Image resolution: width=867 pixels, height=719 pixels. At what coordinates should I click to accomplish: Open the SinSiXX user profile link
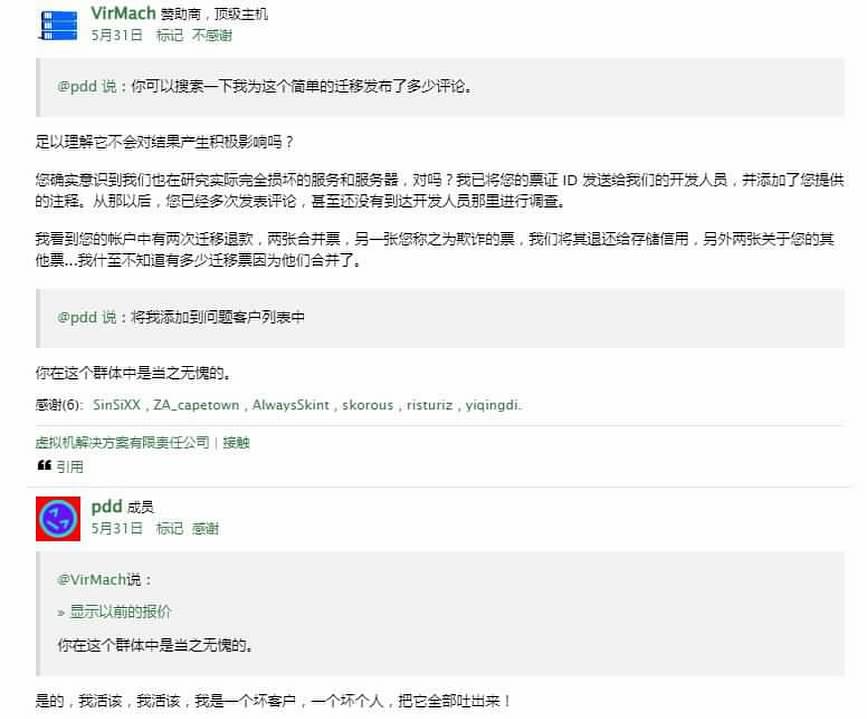(117, 405)
